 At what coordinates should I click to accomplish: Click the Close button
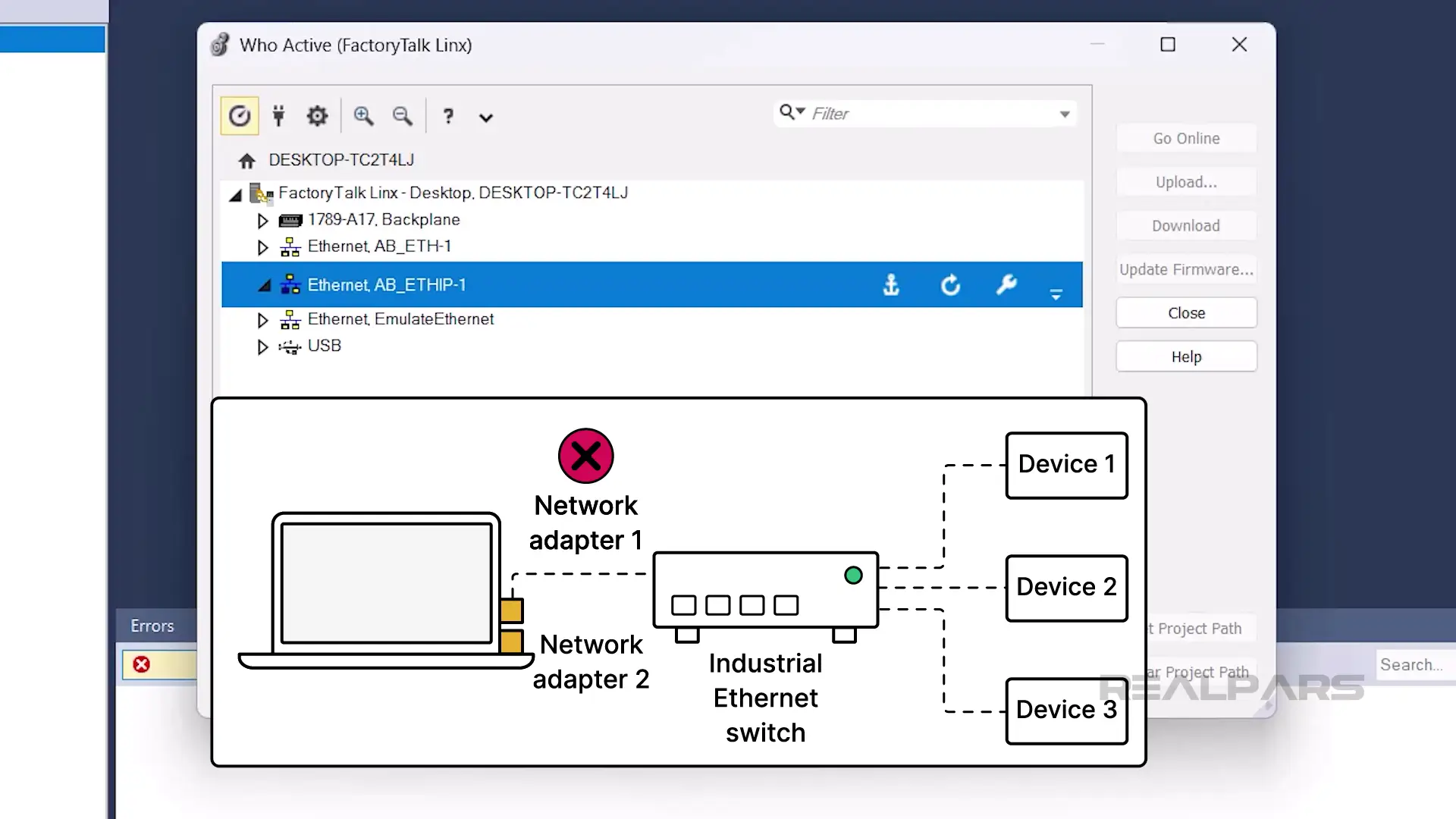tap(1186, 313)
